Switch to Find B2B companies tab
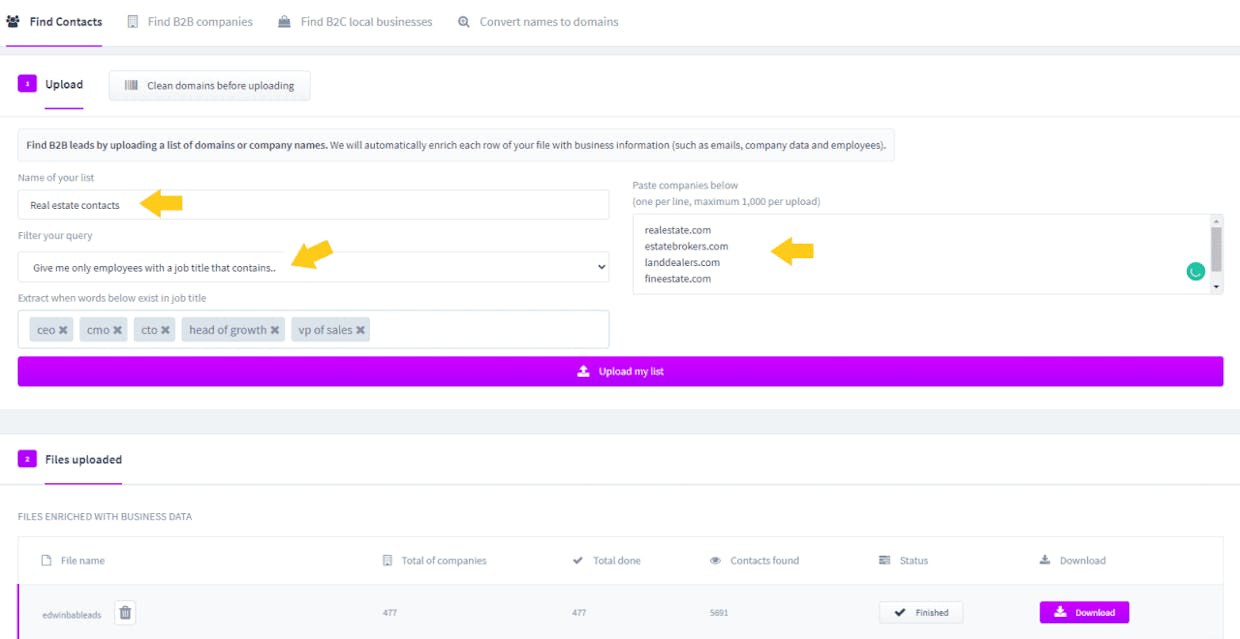 [190, 22]
